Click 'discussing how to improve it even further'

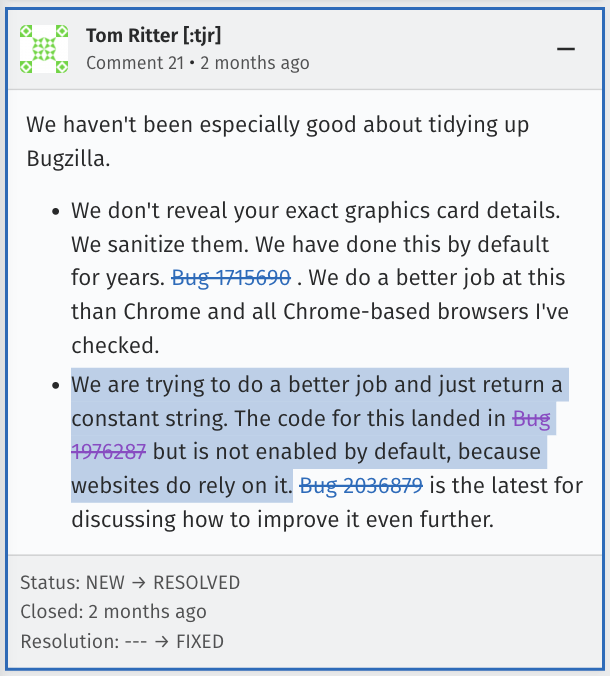point(282,519)
